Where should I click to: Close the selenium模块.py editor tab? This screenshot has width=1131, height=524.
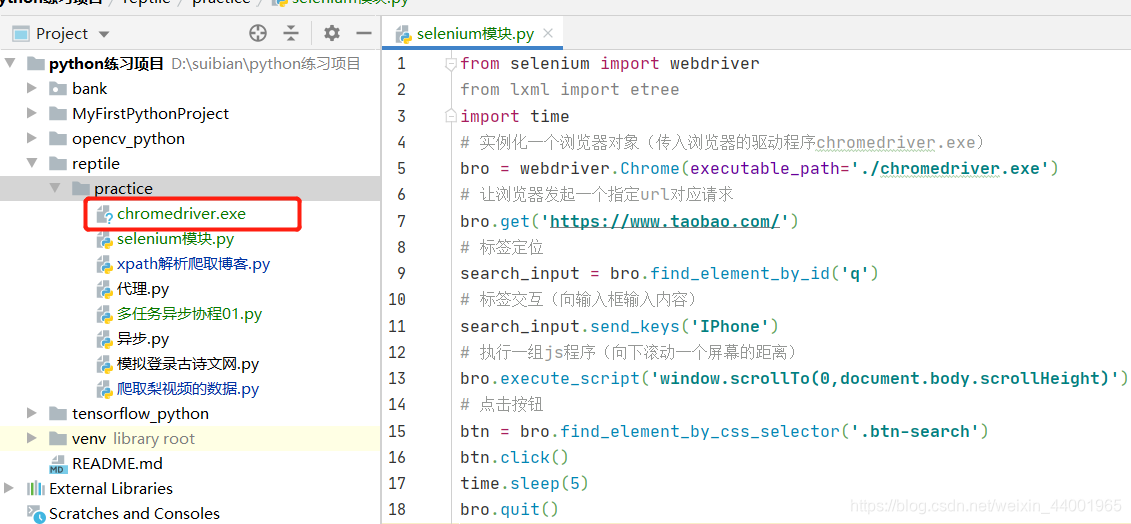pyautogui.click(x=547, y=33)
